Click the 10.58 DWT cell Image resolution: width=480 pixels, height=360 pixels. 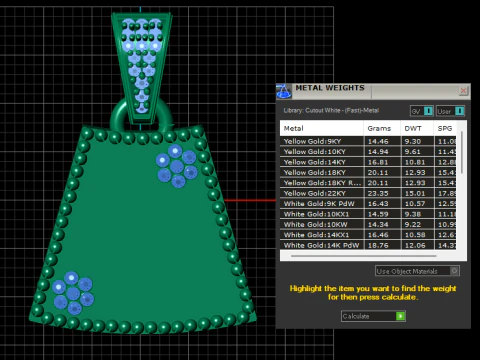coord(417,235)
